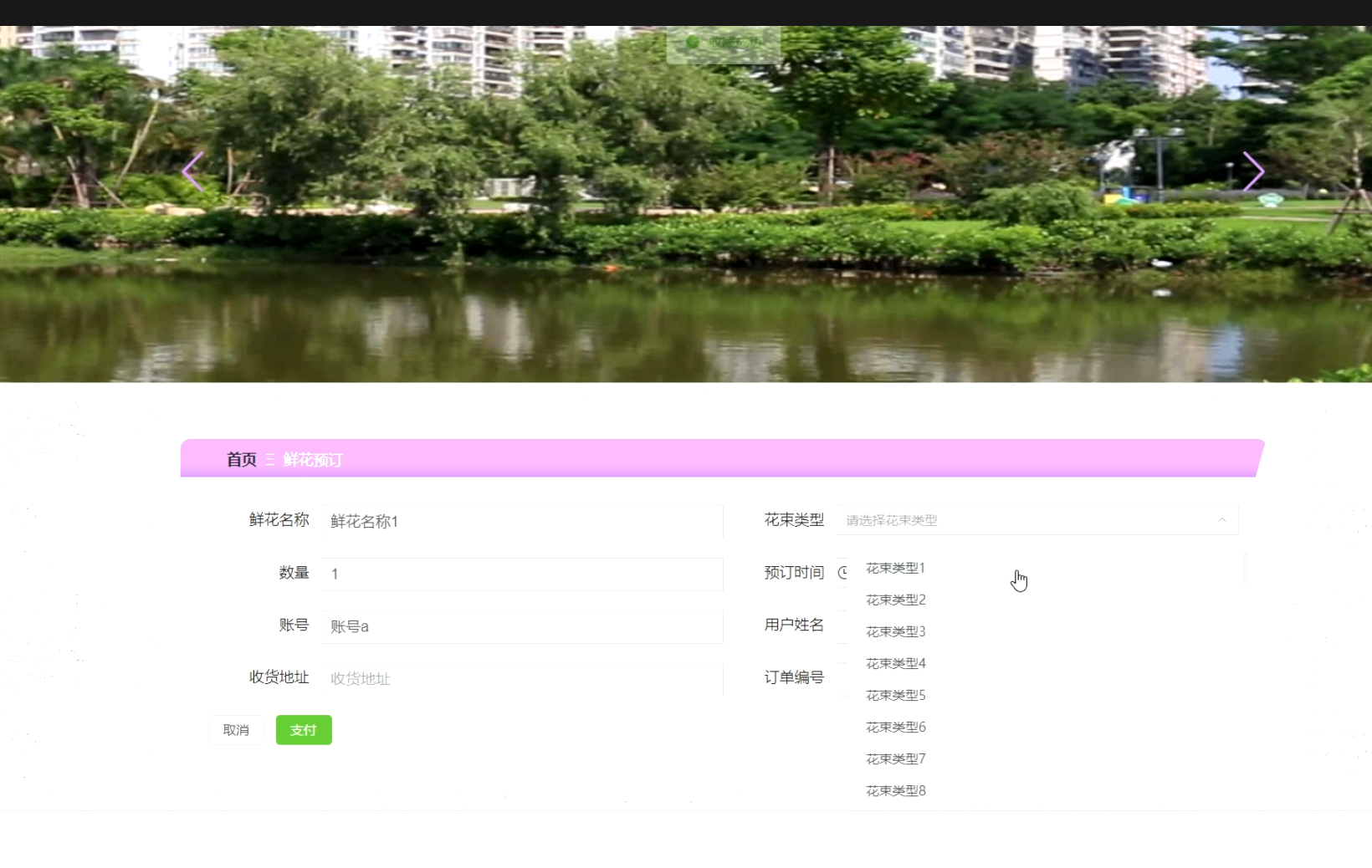
Task: Choose the 花束类型8 option
Action: (x=895, y=791)
